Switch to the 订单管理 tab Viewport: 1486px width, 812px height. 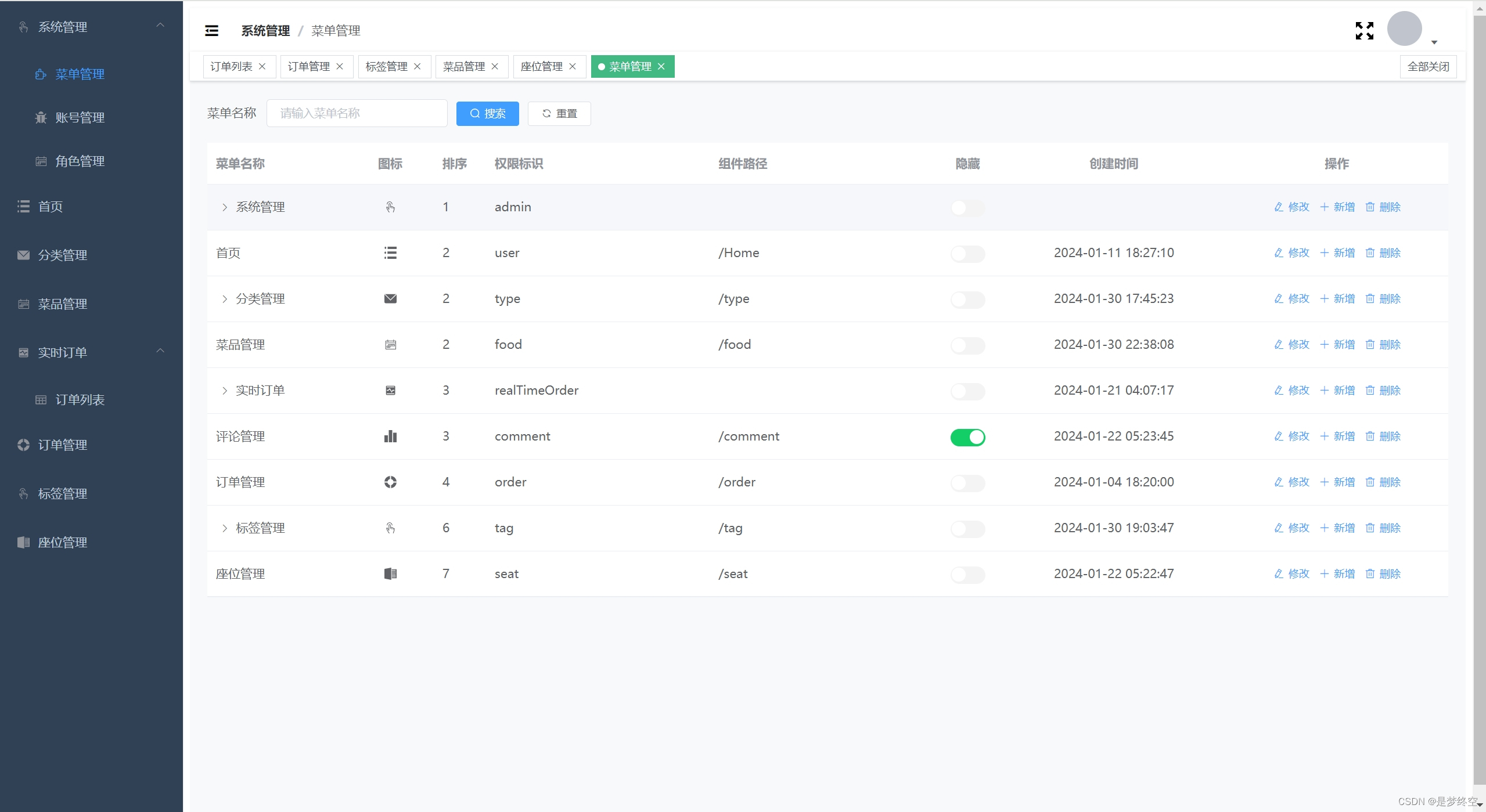coord(309,67)
